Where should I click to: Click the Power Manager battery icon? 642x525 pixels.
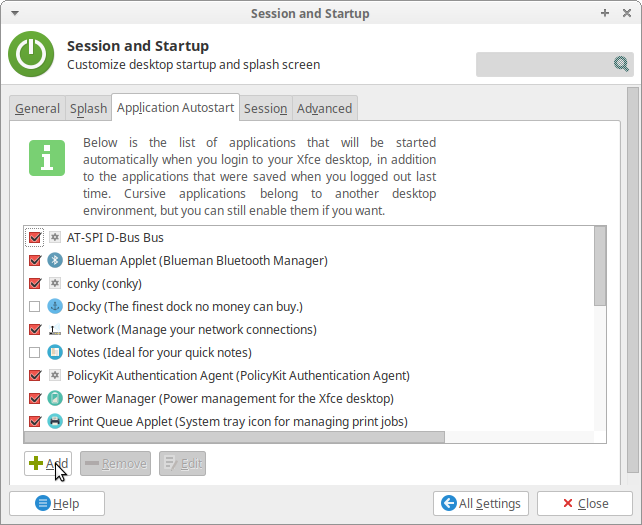click(x=55, y=398)
